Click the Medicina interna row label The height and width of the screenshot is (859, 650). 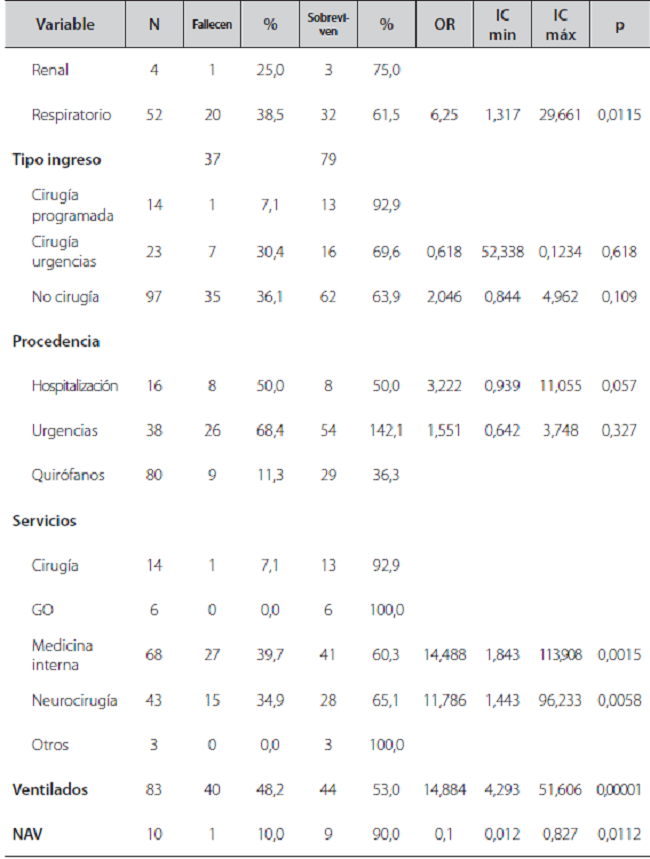(62, 655)
